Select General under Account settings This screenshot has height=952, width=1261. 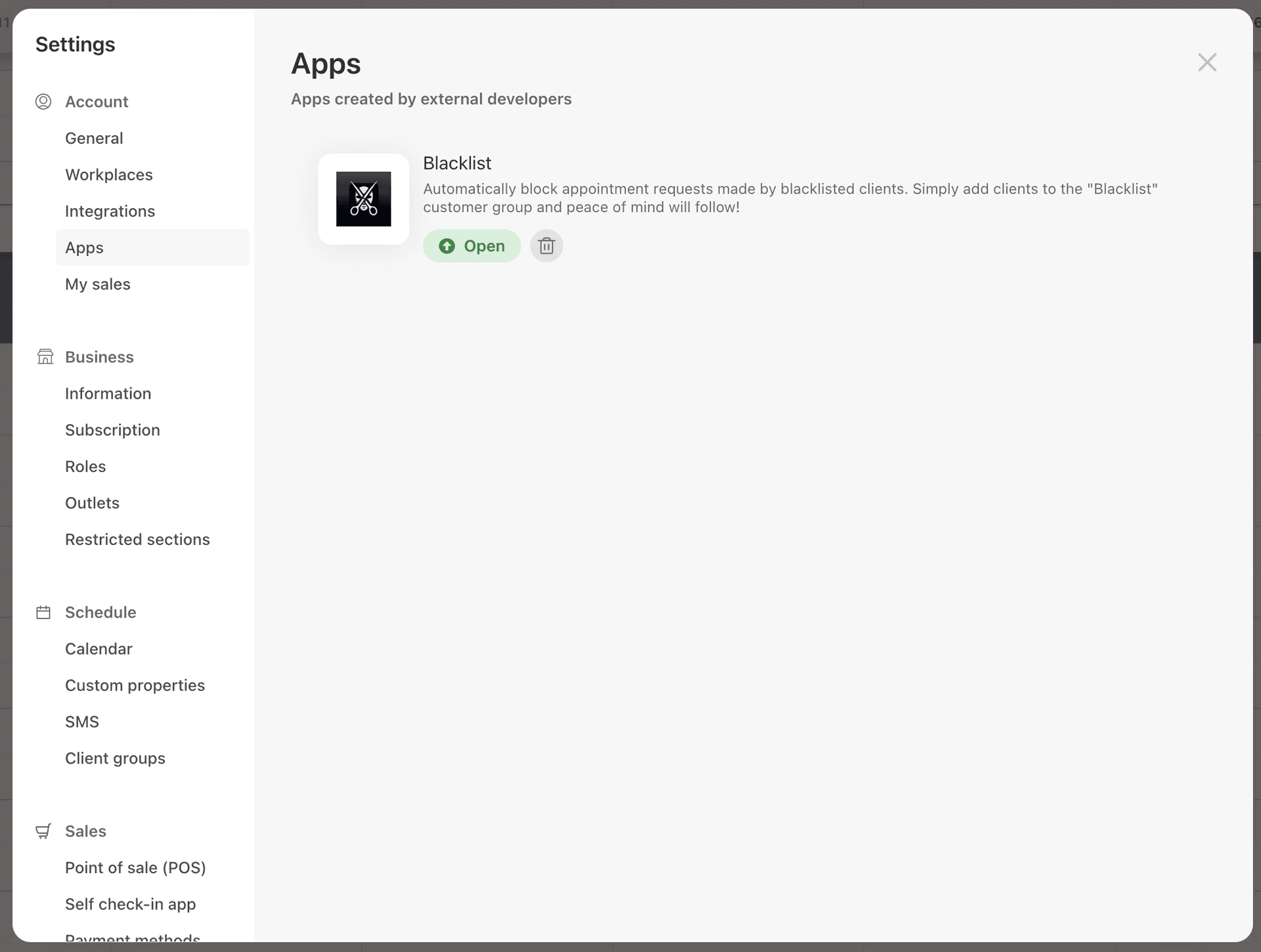pyautogui.click(x=94, y=138)
